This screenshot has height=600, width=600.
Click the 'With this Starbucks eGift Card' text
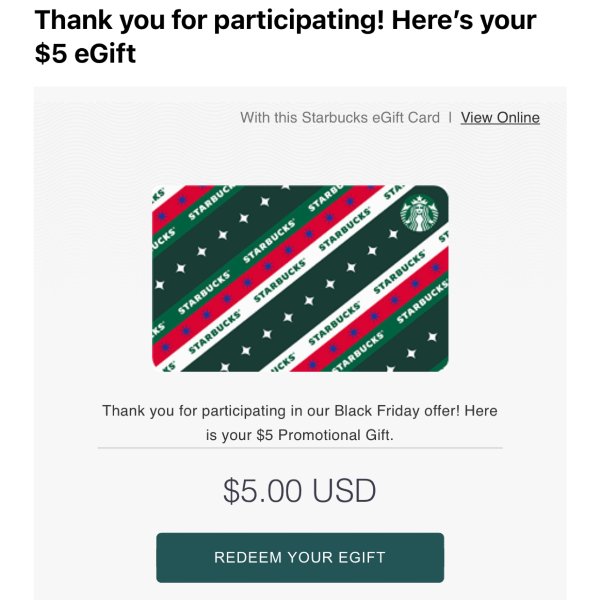coord(340,117)
